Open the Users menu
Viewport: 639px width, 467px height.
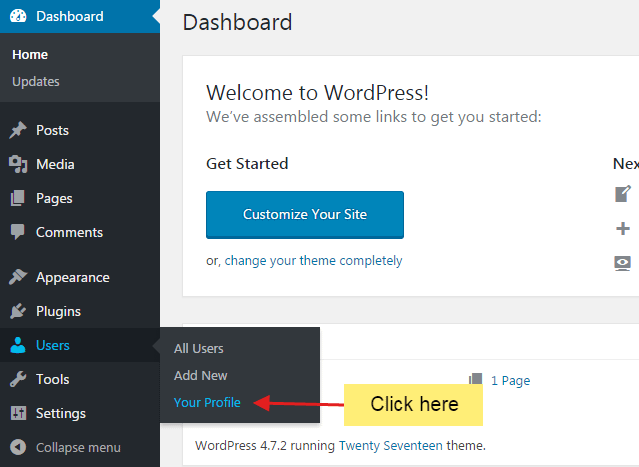click(x=80, y=345)
